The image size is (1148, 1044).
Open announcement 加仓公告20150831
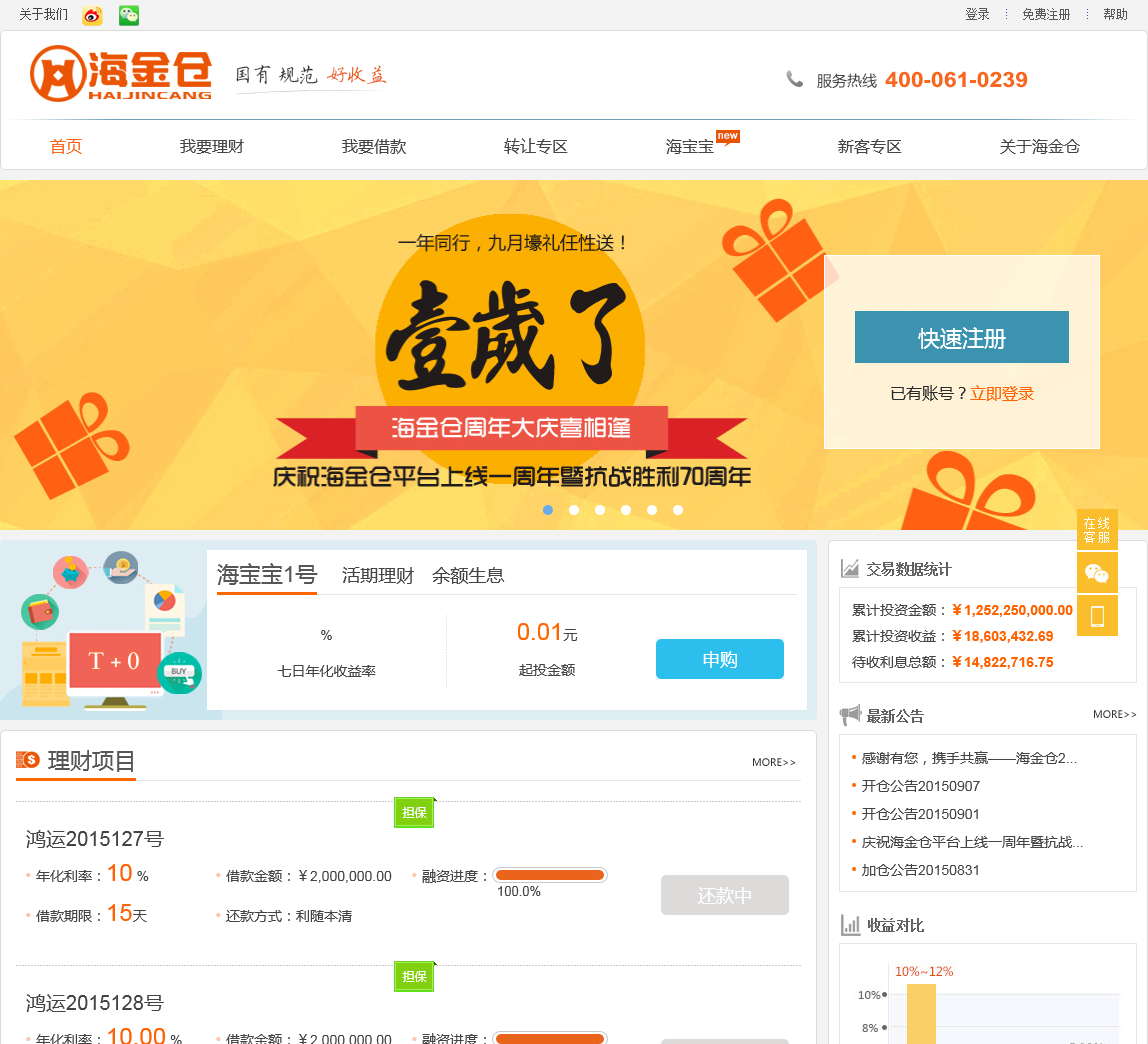(x=920, y=870)
